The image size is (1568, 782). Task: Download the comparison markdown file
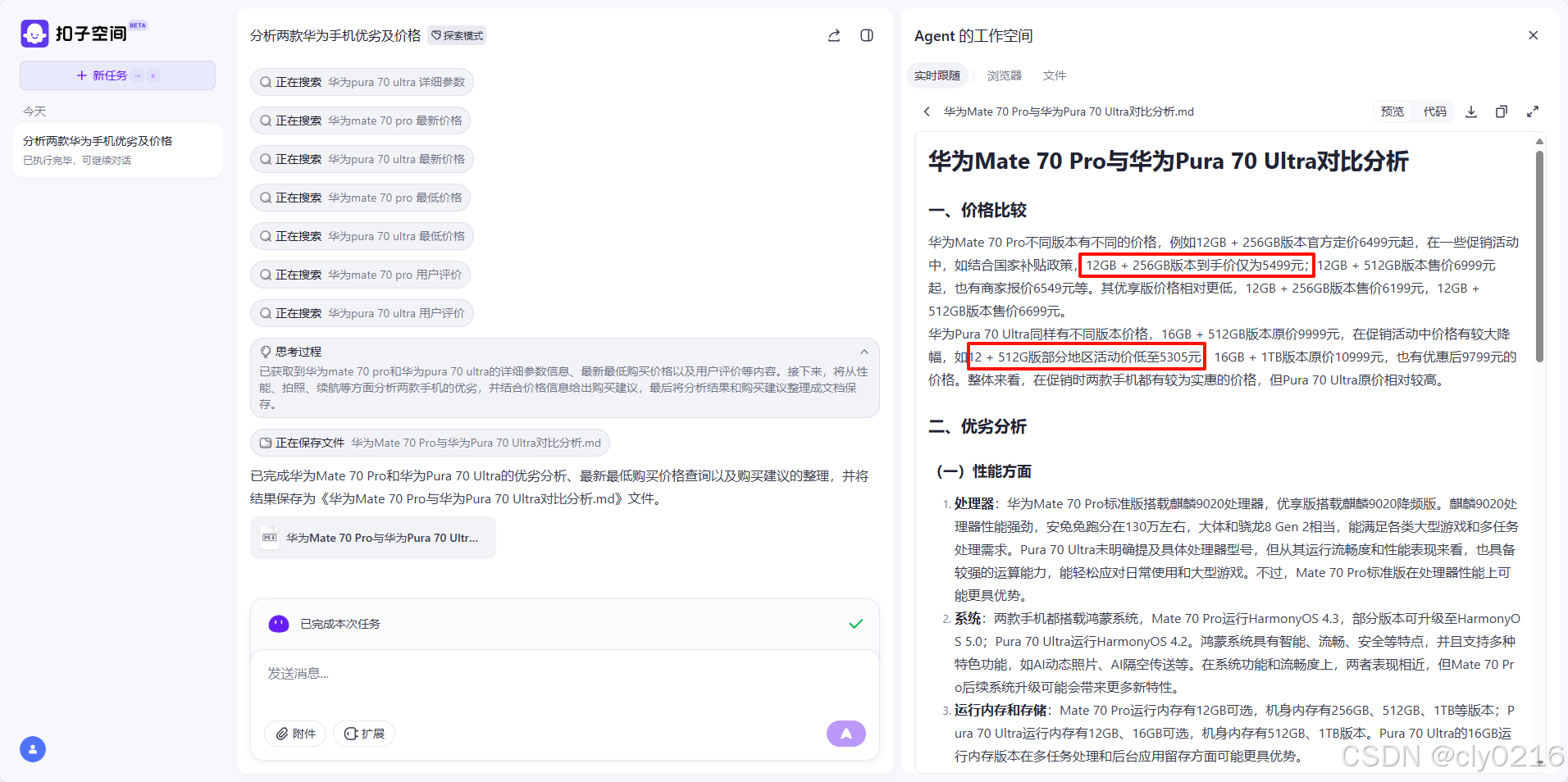[x=1470, y=111]
